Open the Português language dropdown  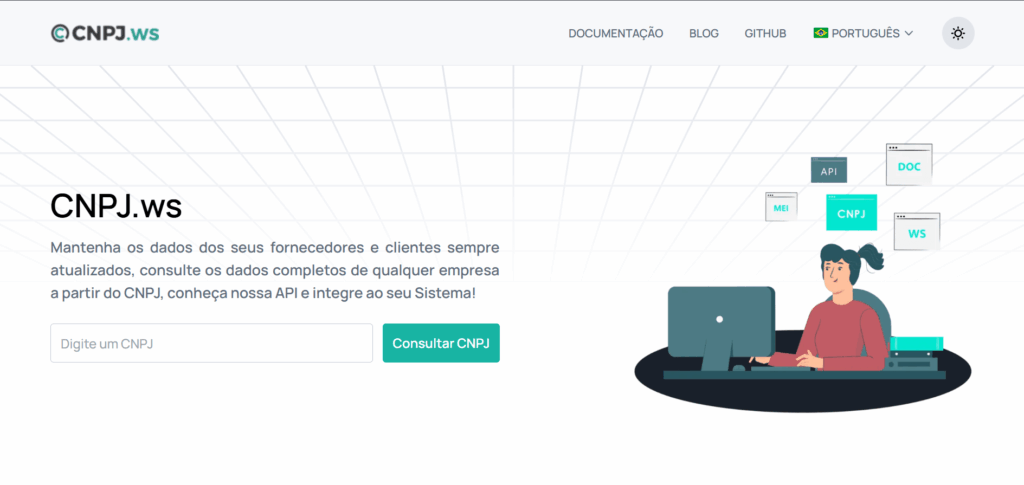point(863,33)
